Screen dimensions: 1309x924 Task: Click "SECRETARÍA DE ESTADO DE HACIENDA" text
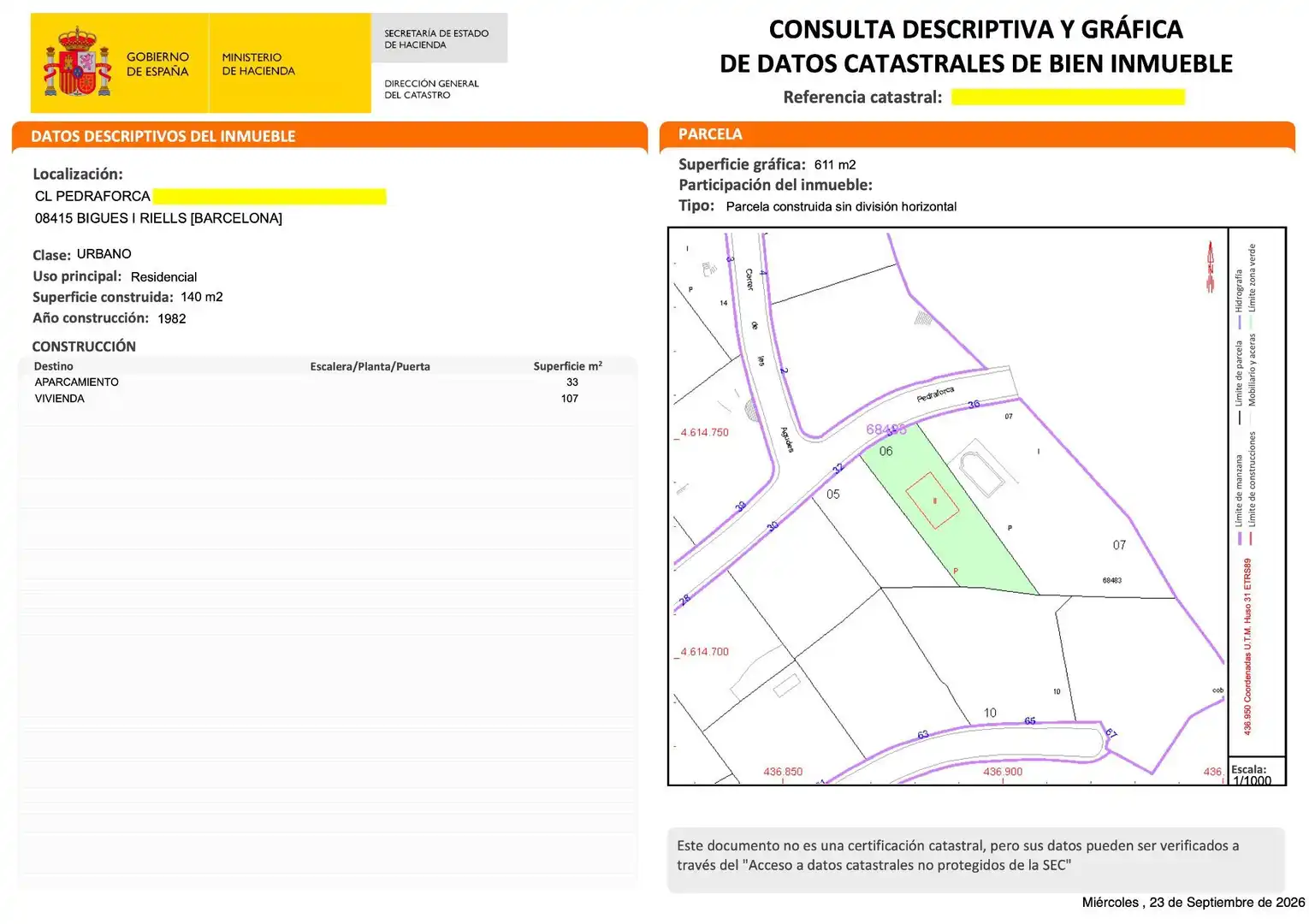pos(436,39)
